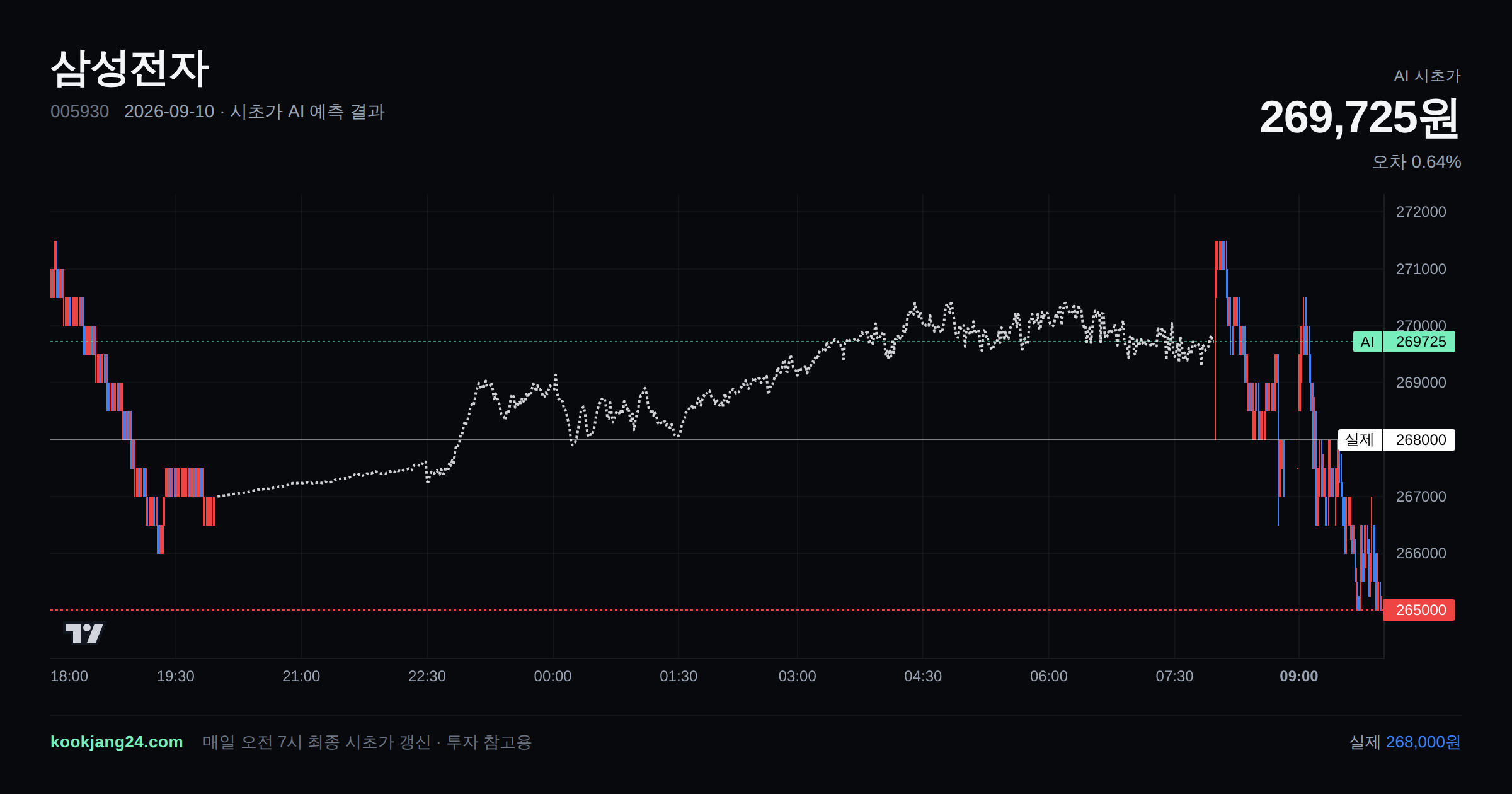Screen dimensions: 1512x794
Task: Click the 실제 price tag
Action: (x=1360, y=440)
